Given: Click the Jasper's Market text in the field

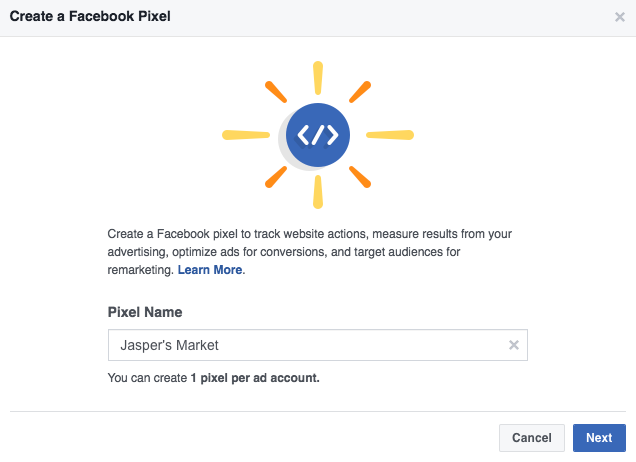Looking at the screenshot, I should point(169,345).
